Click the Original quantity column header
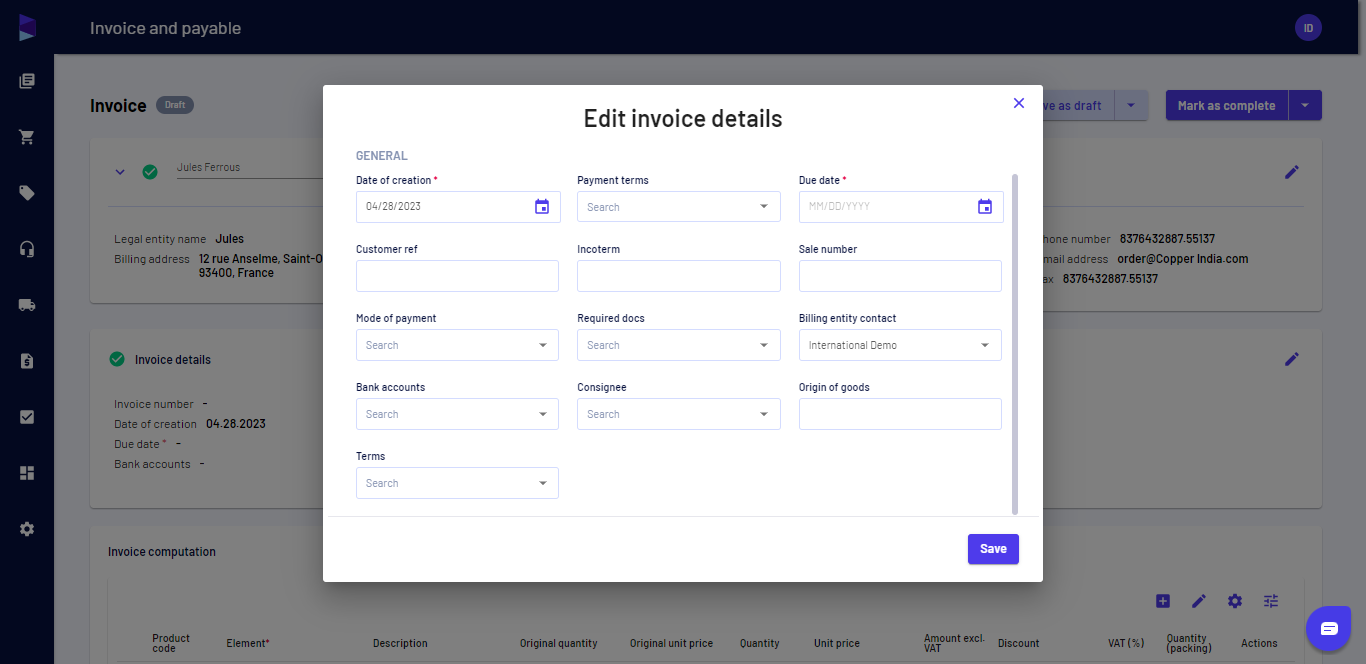 pyautogui.click(x=558, y=643)
